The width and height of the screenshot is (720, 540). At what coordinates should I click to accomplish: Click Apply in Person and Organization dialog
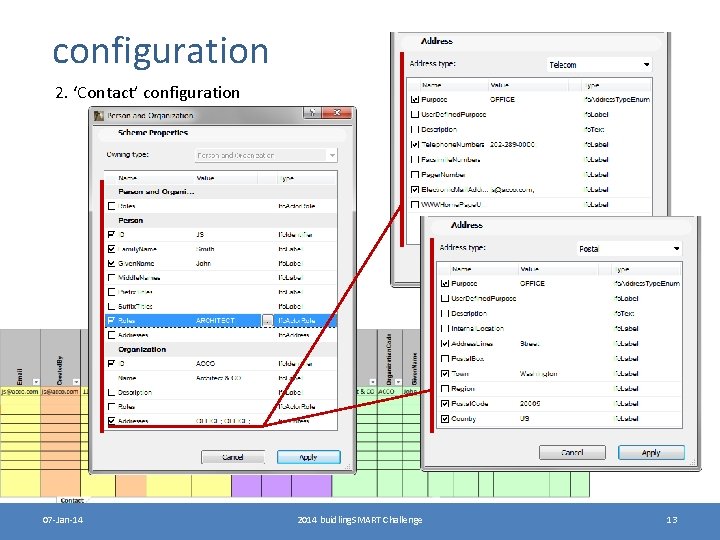pyautogui.click(x=309, y=457)
